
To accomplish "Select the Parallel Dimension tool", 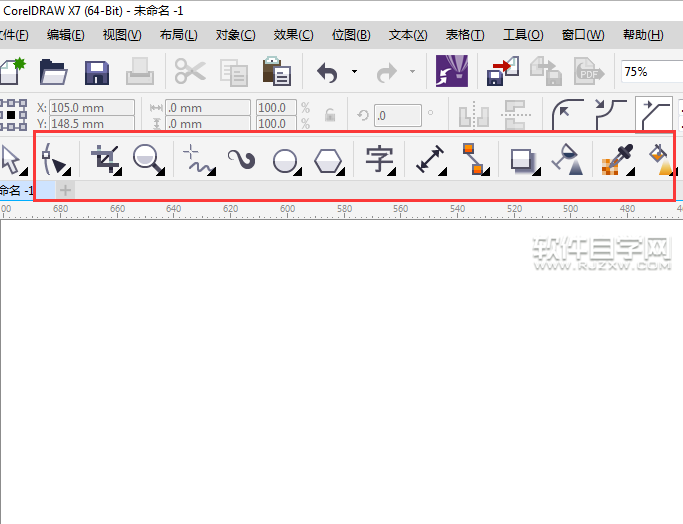I will click(x=430, y=160).
